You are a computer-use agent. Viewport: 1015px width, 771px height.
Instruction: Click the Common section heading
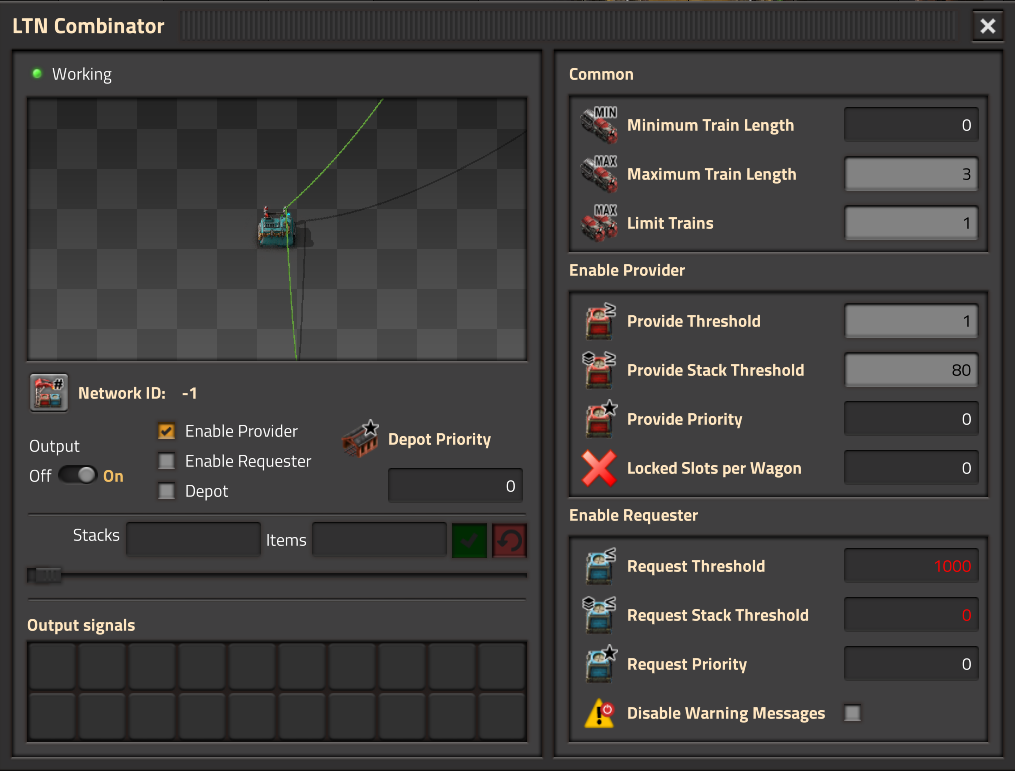coord(601,74)
